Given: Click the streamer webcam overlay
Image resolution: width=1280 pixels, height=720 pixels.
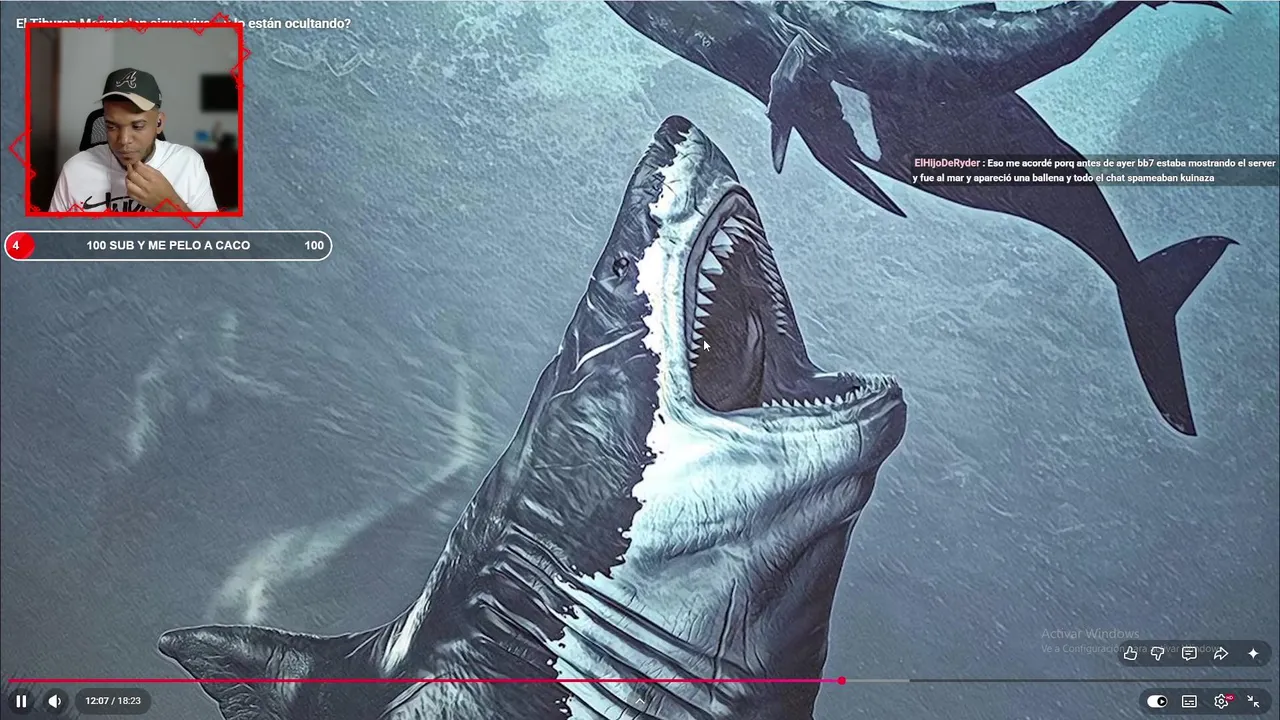Looking at the screenshot, I should (x=134, y=120).
